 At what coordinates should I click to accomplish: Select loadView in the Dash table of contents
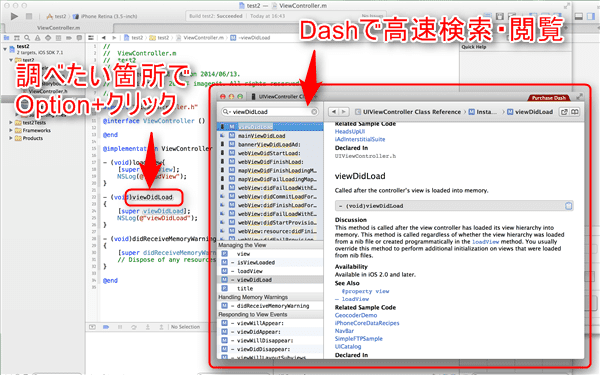(x=270, y=271)
